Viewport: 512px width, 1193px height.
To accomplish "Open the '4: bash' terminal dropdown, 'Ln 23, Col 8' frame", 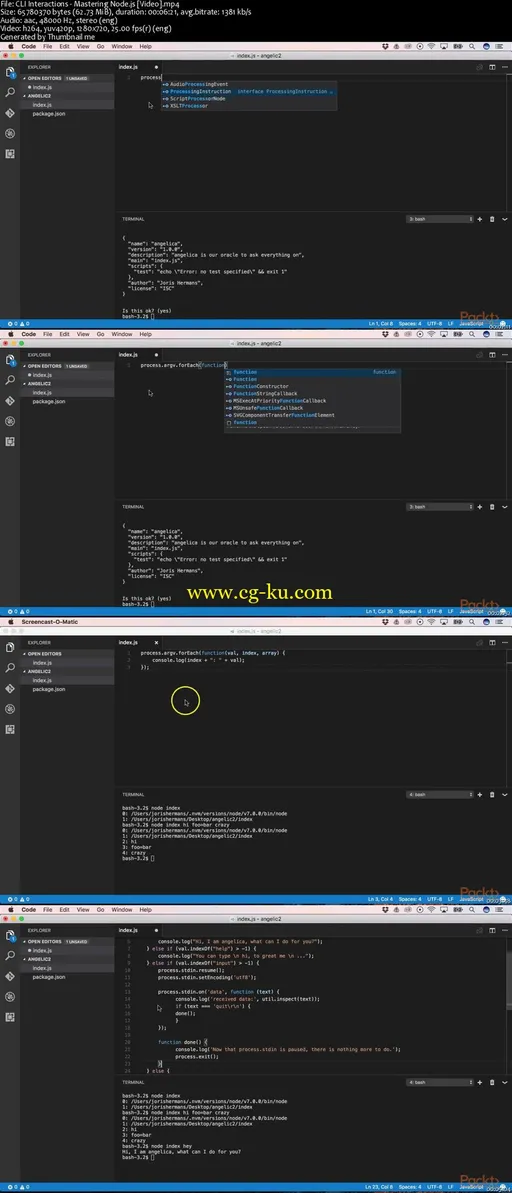I will pyautogui.click(x=440, y=1083).
